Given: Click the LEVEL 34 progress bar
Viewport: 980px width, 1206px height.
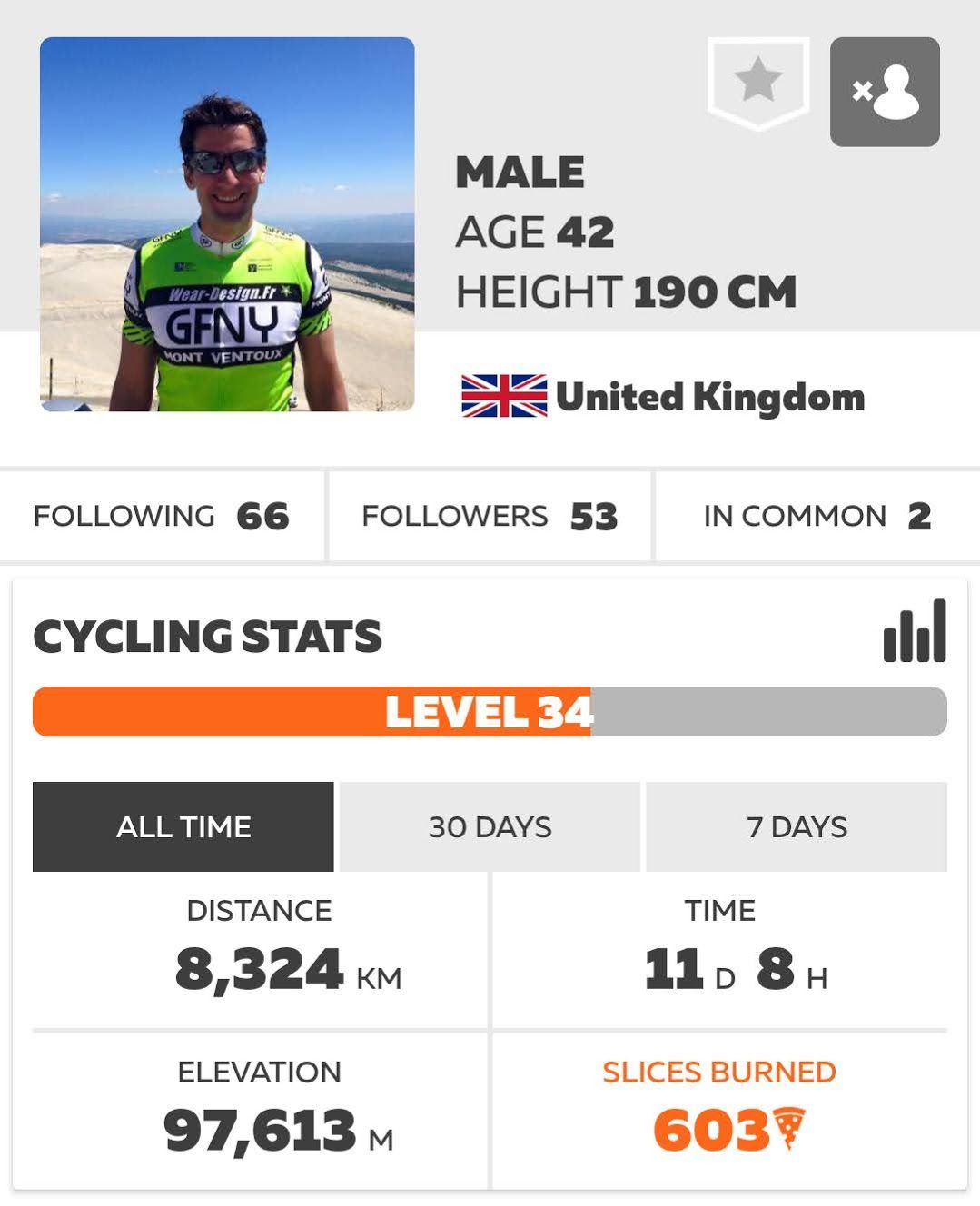Looking at the screenshot, I should (x=490, y=711).
